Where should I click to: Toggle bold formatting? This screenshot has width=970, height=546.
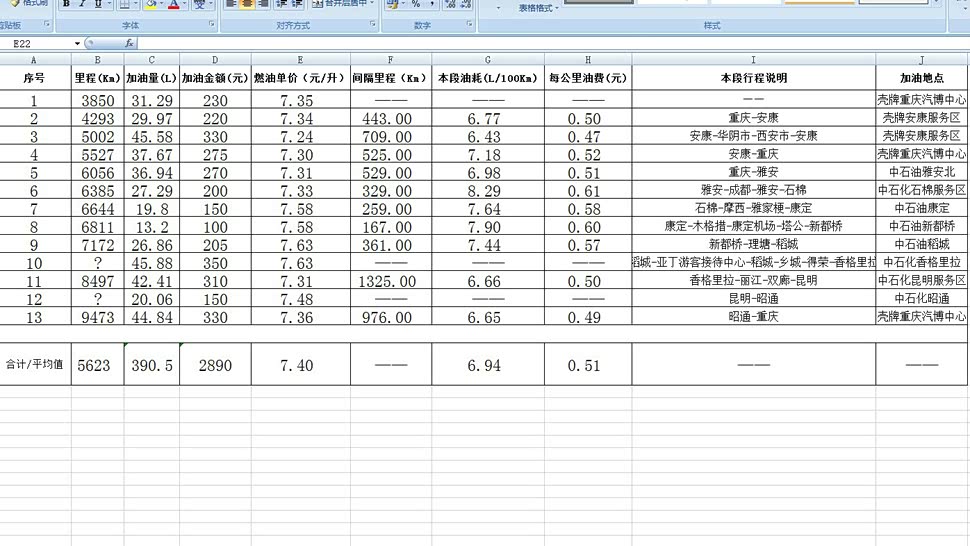click(67, 4)
